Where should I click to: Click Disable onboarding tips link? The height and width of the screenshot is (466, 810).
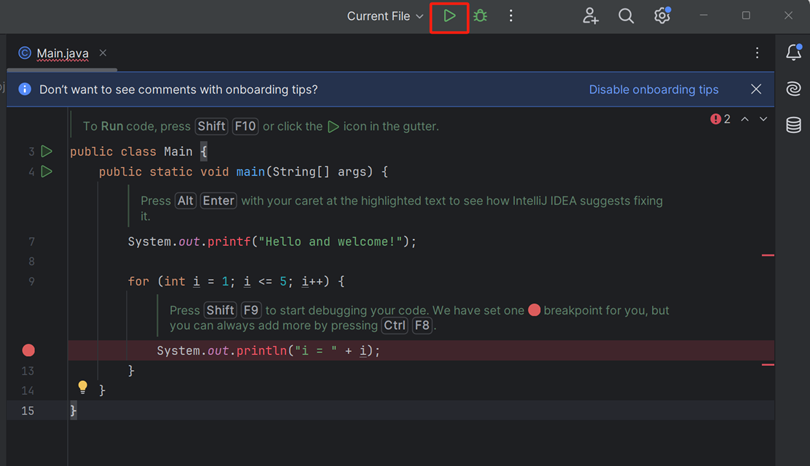[653, 89]
